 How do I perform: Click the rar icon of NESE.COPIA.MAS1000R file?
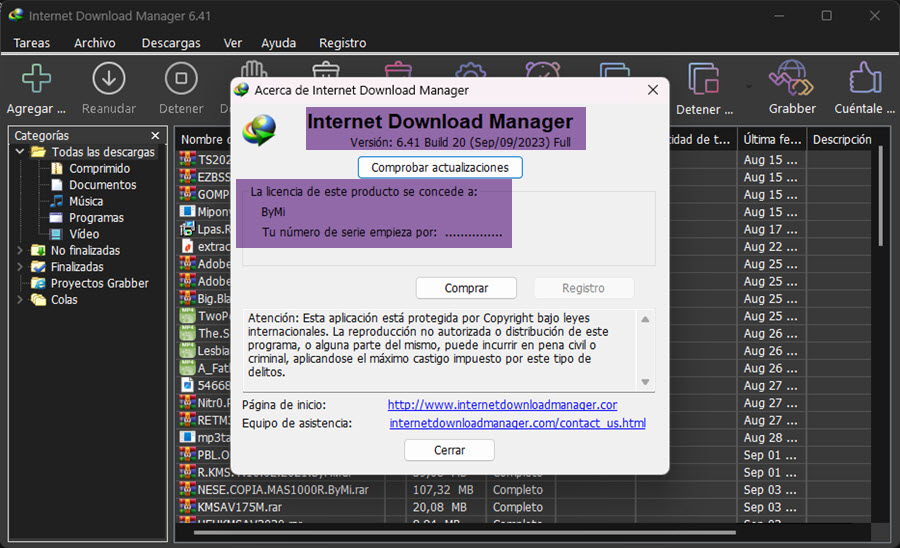[187, 489]
